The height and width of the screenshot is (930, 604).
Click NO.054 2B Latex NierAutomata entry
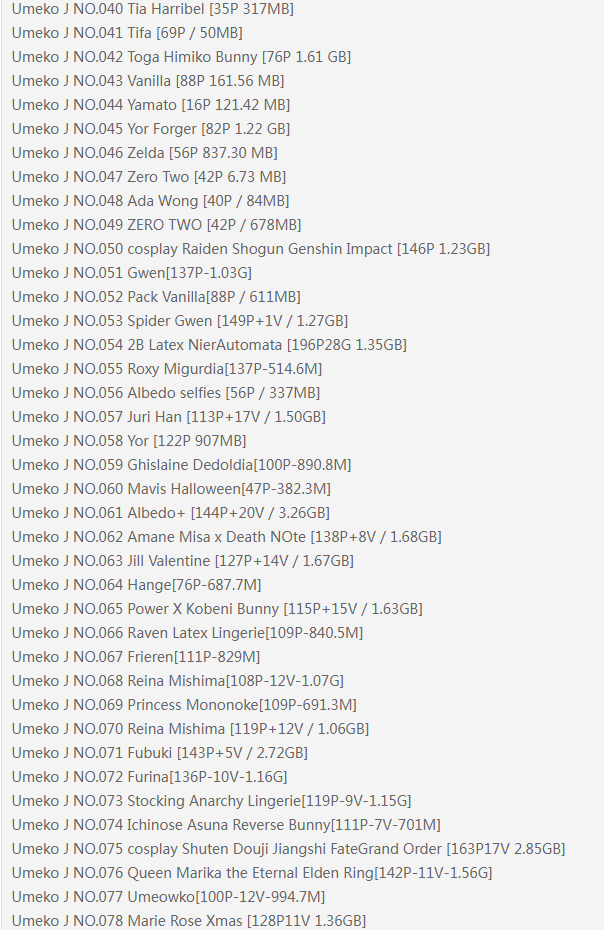coord(209,345)
